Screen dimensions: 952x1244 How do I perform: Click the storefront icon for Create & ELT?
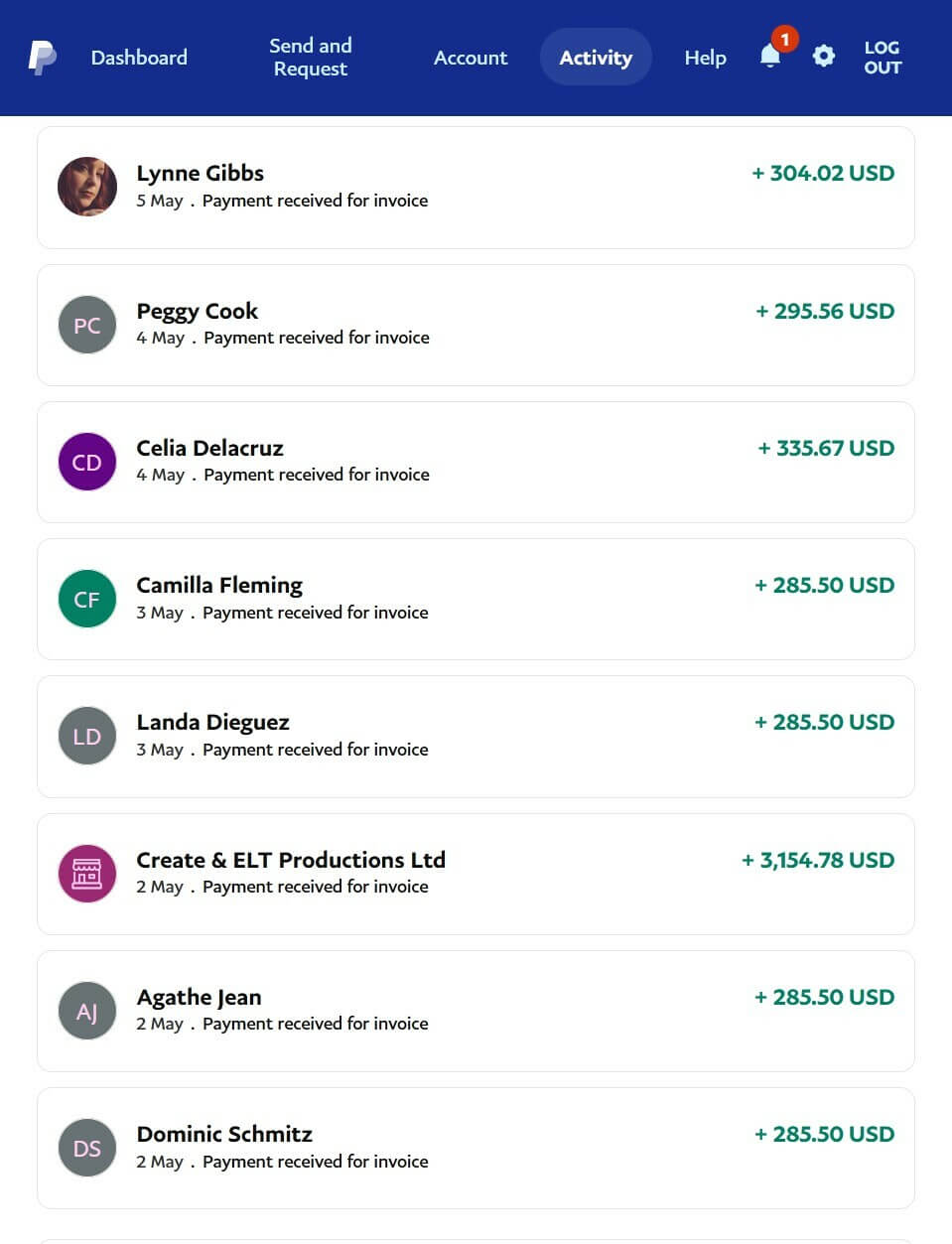click(x=87, y=873)
